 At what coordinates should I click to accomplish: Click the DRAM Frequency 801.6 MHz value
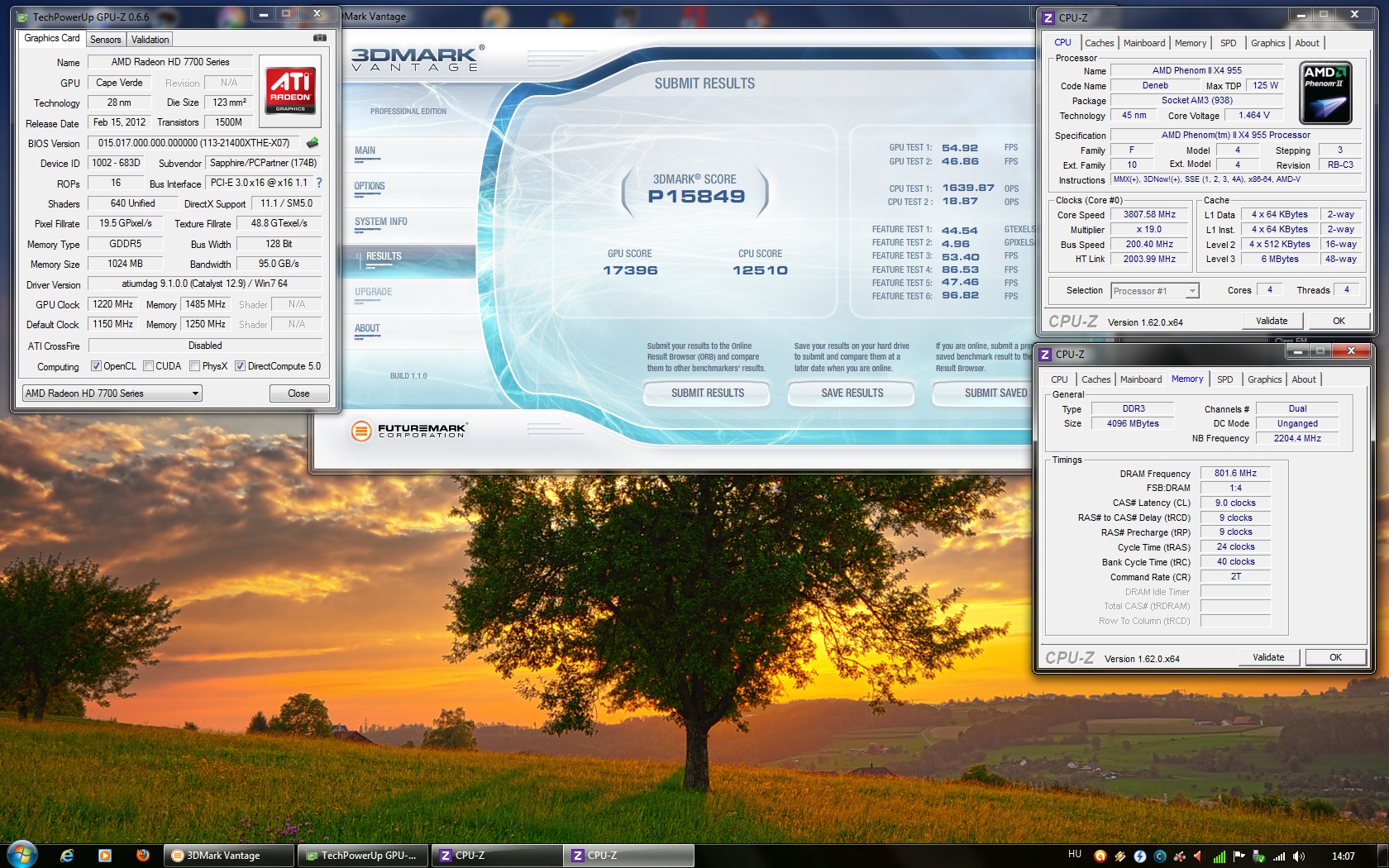coord(1235,473)
